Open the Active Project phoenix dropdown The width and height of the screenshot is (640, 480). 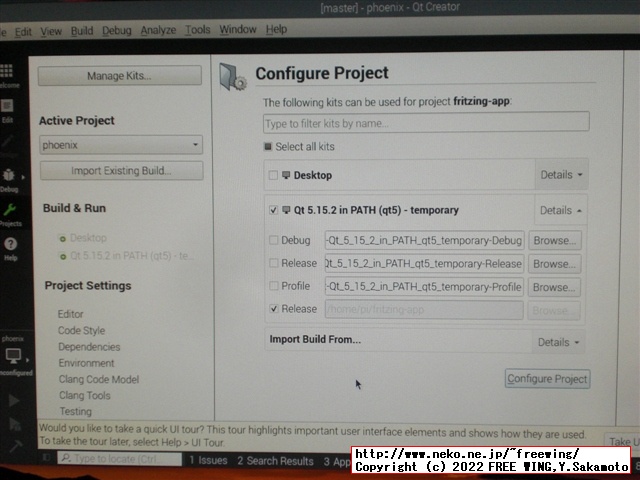coord(121,145)
